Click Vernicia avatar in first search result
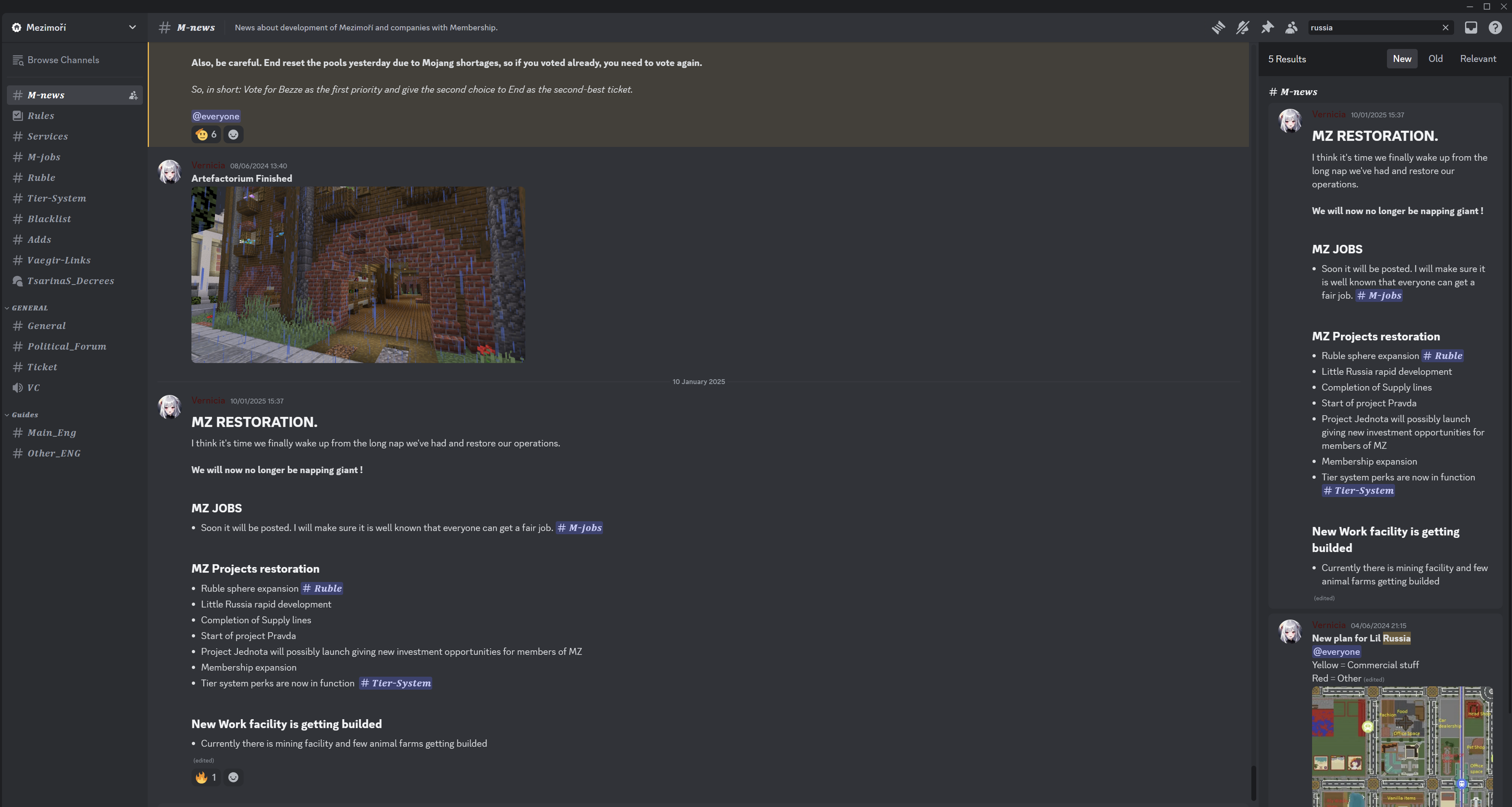 (x=1290, y=121)
